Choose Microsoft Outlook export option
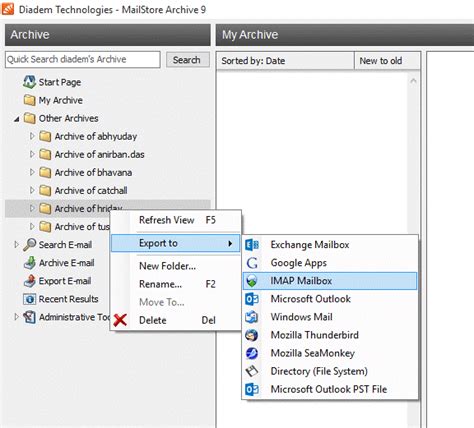The image size is (474, 428). [330, 299]
